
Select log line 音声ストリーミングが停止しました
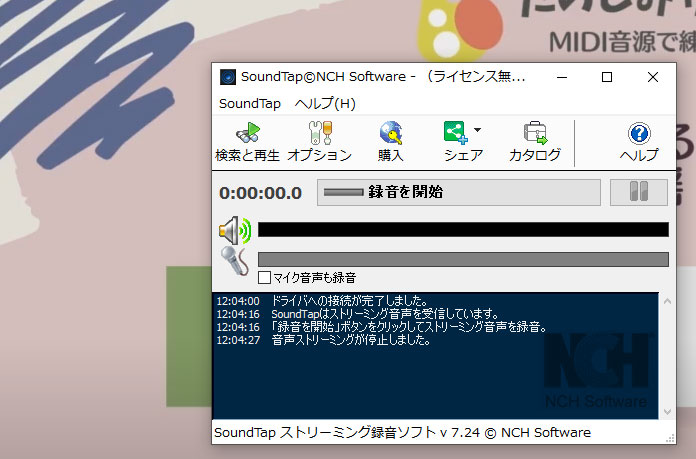pyautogui.click(x=351, y=340)
